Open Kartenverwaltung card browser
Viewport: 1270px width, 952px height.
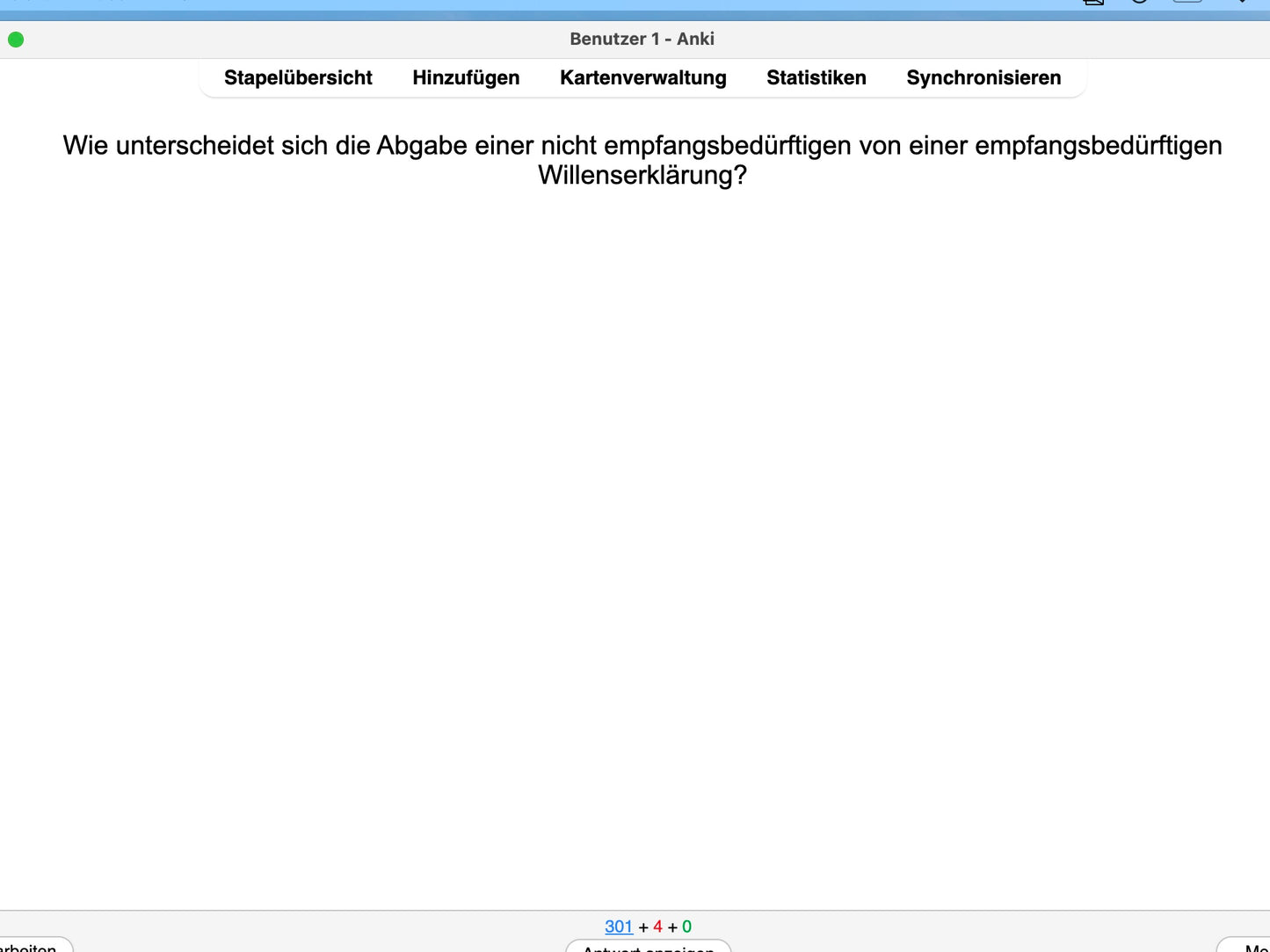(642, 78)
